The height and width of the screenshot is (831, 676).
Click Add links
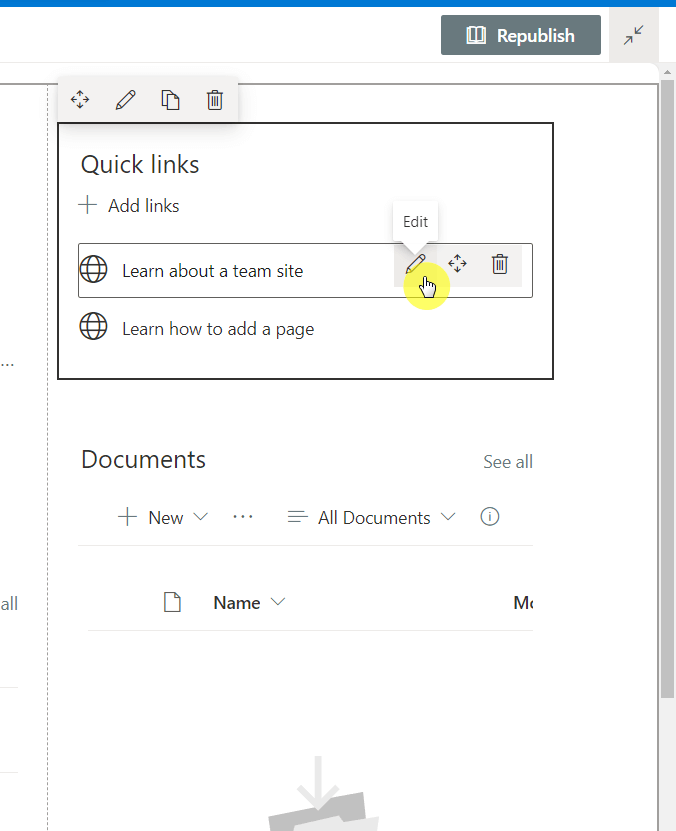pyautogui.click(x=129, y=206)
